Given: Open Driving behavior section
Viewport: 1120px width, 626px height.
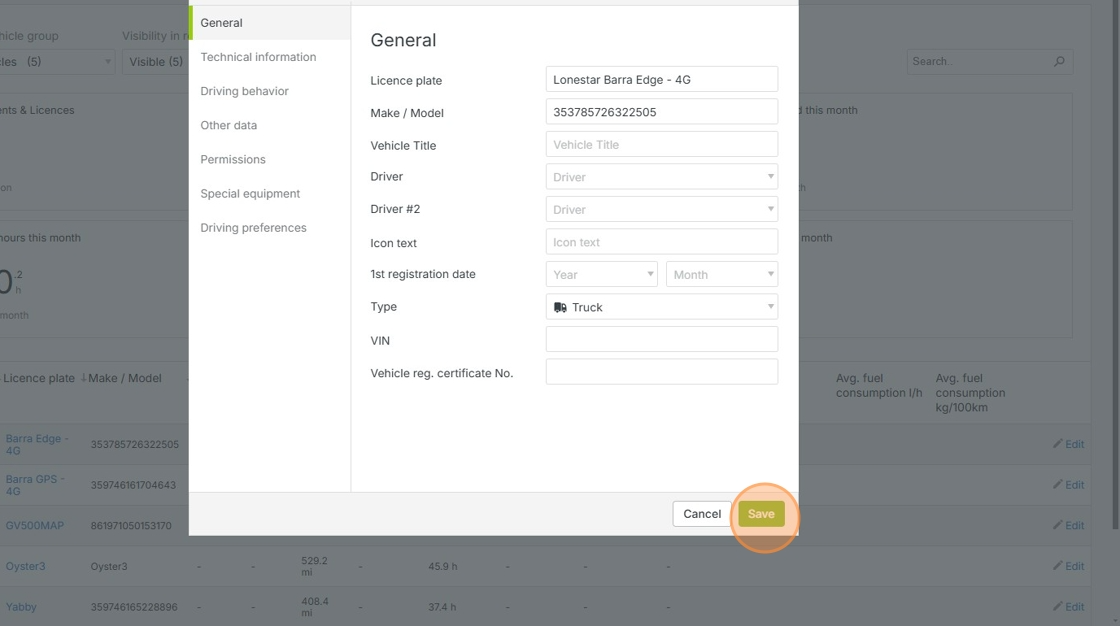Looking at the screenshot, I should click(x=269, y=91).
